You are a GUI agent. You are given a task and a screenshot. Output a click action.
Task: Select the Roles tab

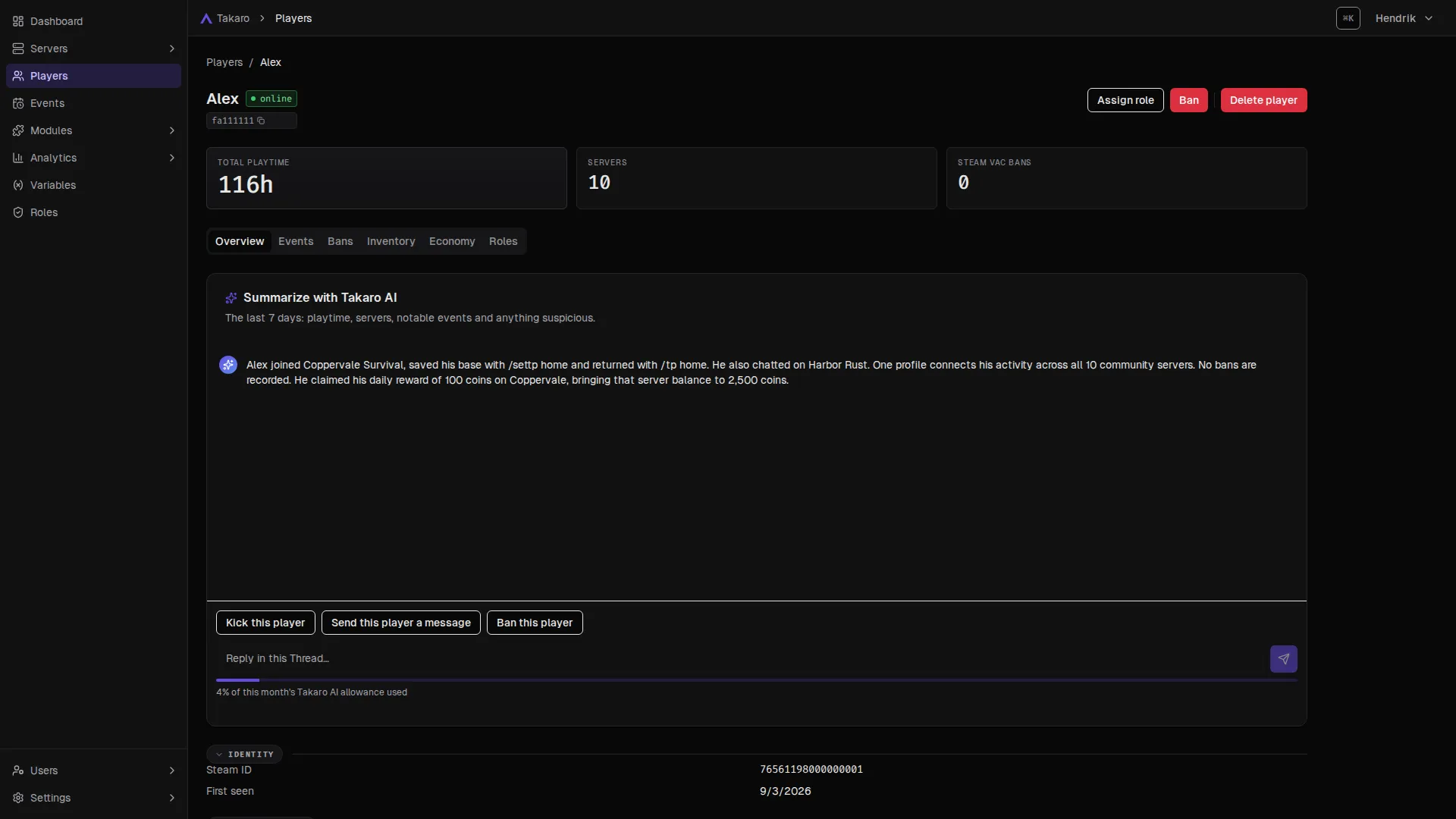[503, 241]
